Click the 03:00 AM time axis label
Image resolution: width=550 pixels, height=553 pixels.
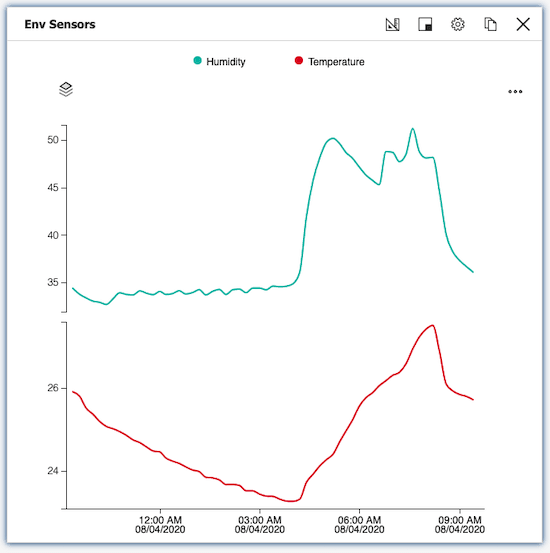(260, 524)
